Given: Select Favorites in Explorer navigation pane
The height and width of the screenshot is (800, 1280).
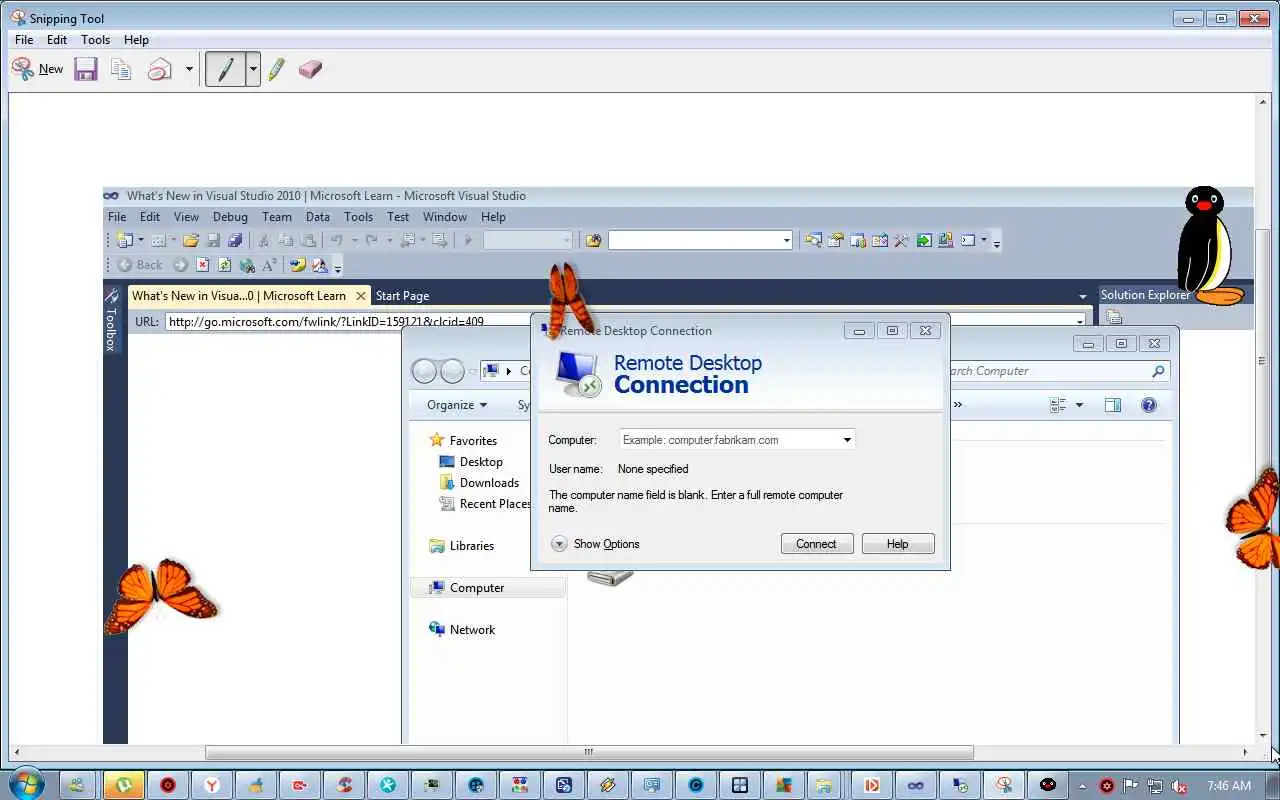Looking at the screenshot, I should click(462, 441).
